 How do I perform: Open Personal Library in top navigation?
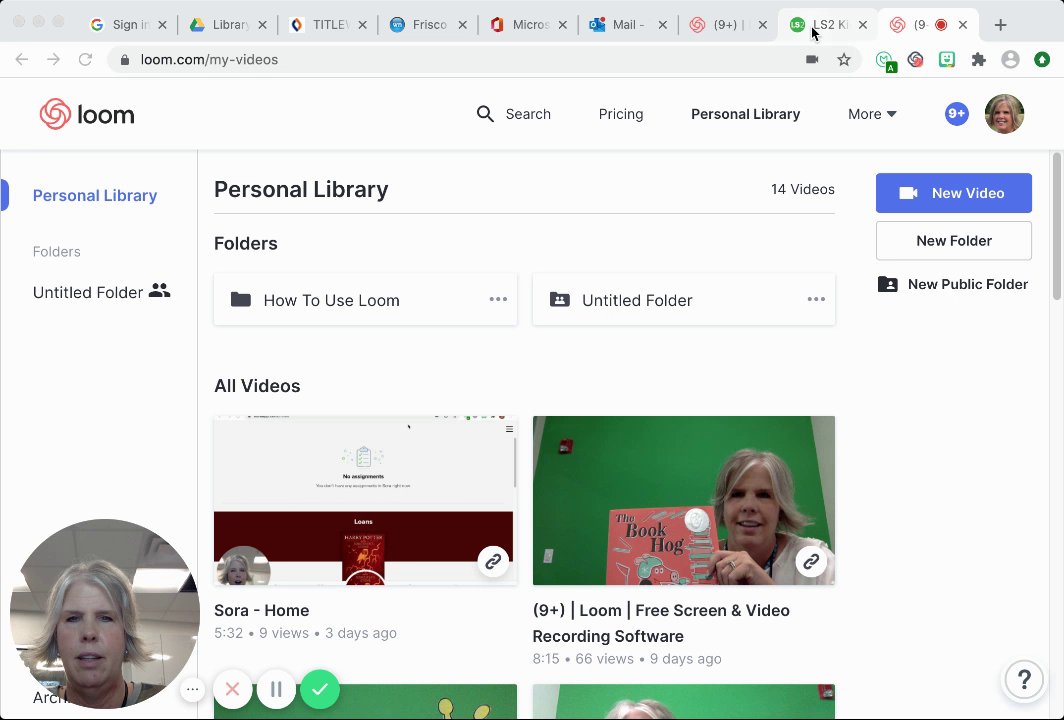[x=745, y=114]
